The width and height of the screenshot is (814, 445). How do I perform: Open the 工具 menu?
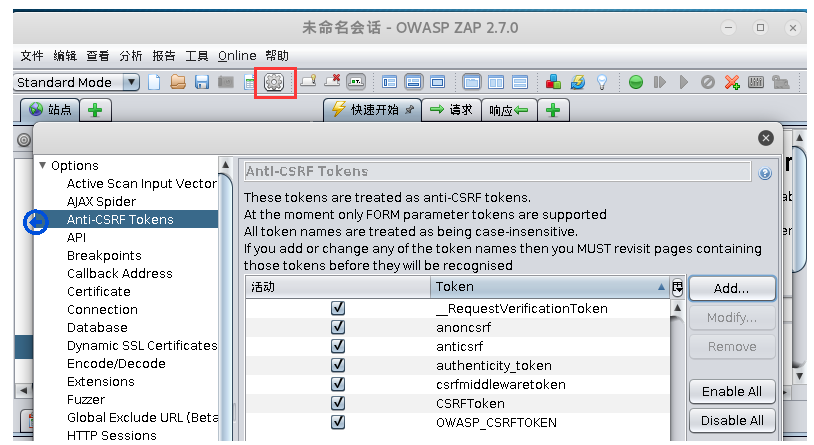coord(197,56)
